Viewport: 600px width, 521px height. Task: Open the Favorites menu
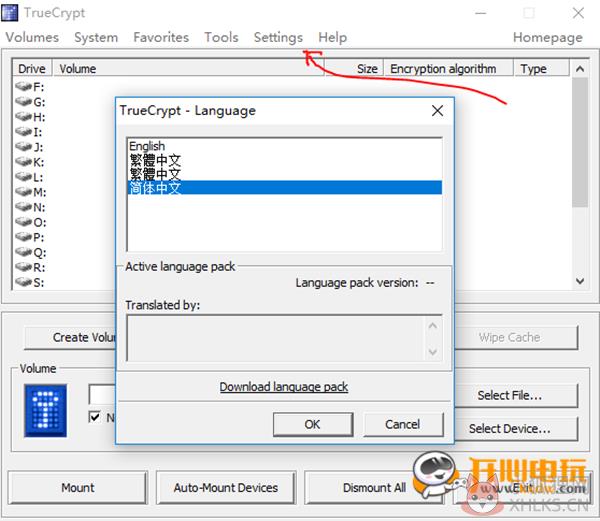[x=161, y=37]
